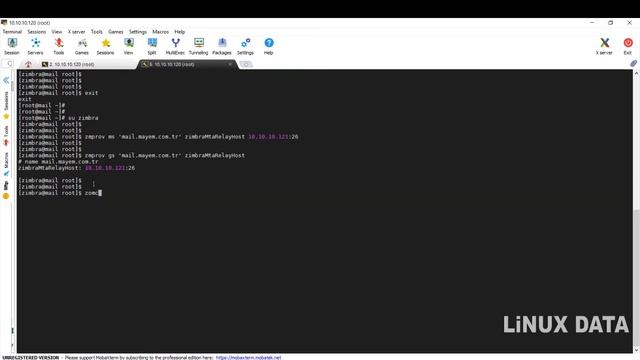The height and width of the screenshot is (360, 640).
Task: Click the 'zmprov ms' command line
Action: [x=158, y=137]
